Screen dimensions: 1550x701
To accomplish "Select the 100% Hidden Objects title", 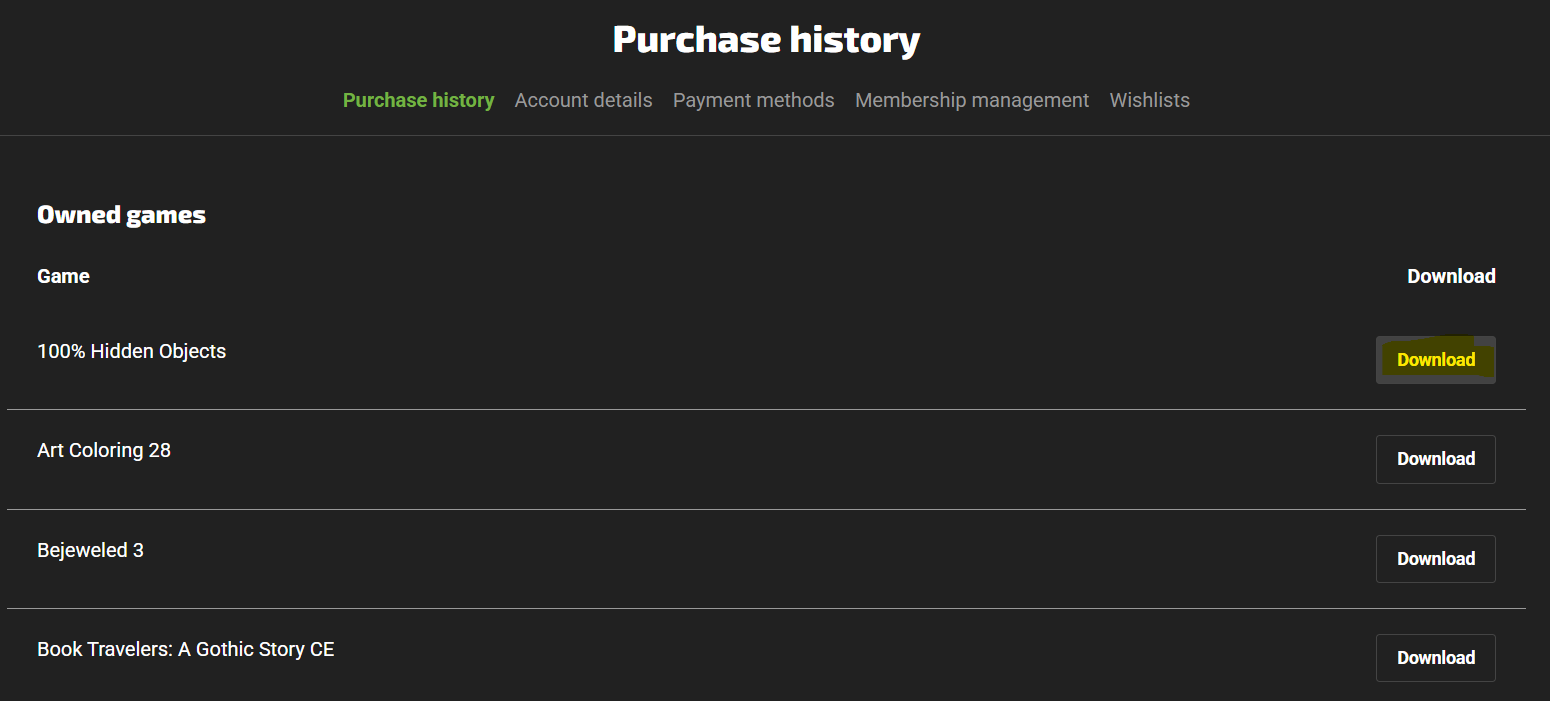I will click(x=131, y=351).
